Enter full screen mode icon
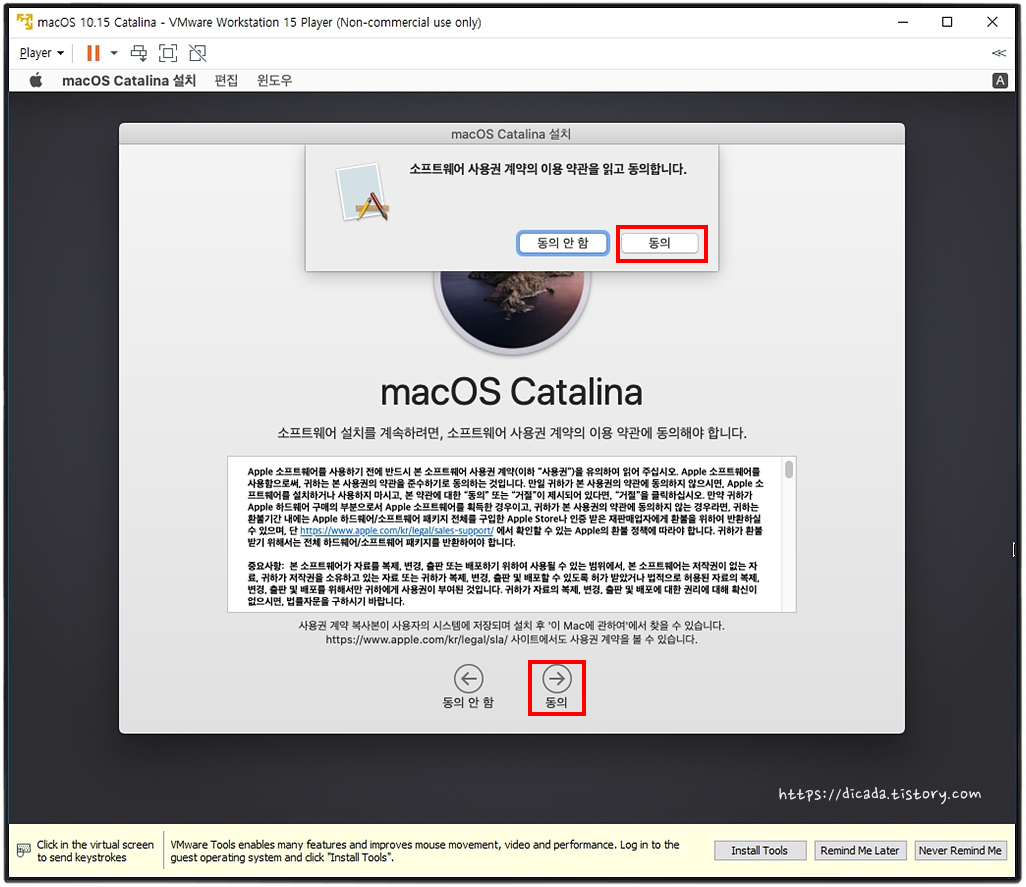1026x887 pixels. tap(168, 53)
